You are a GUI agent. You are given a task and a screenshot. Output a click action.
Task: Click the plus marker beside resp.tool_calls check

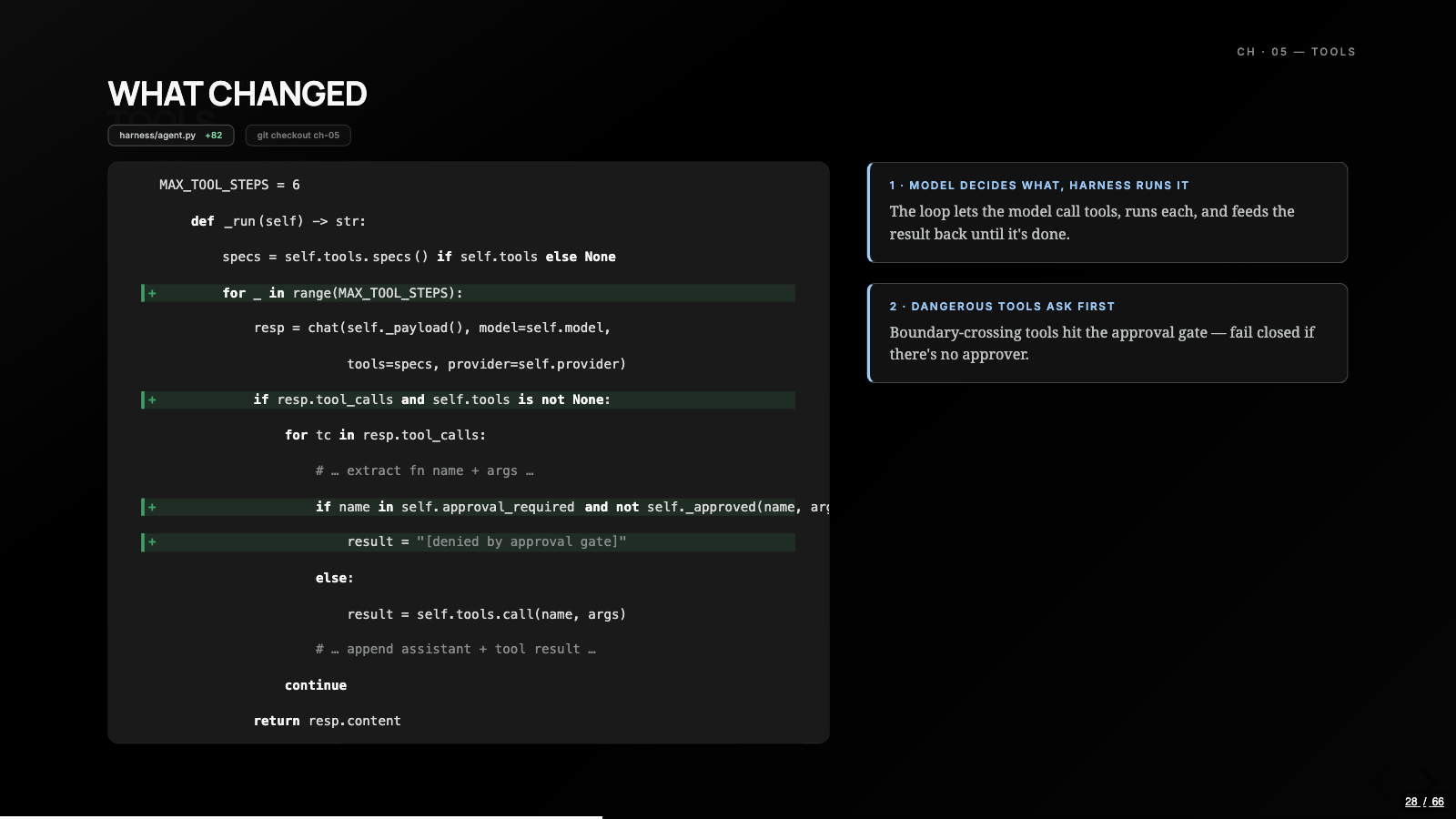(152, 399)
